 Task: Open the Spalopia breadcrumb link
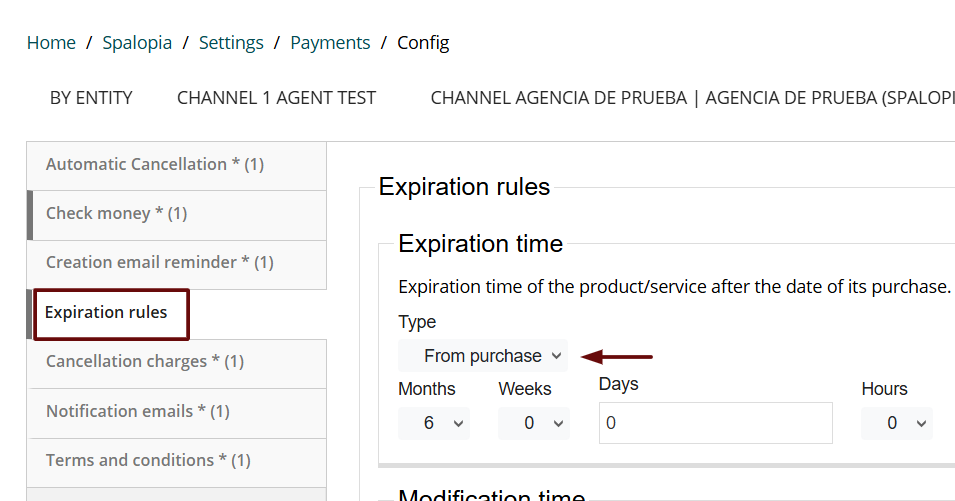pos(137,43)
